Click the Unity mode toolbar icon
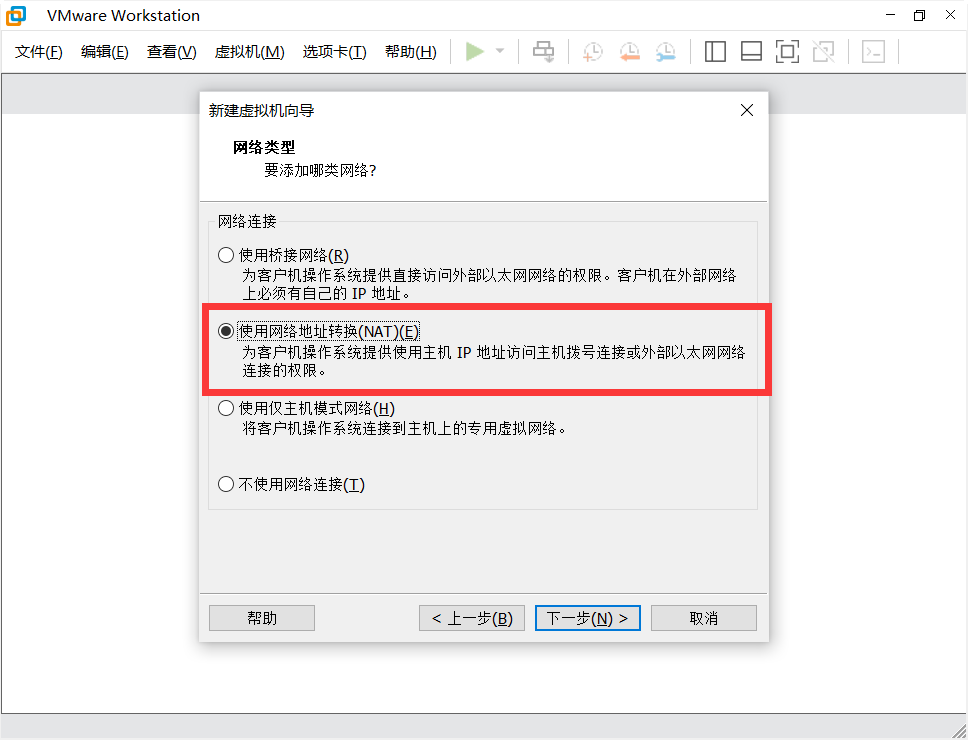 (824, 52)
